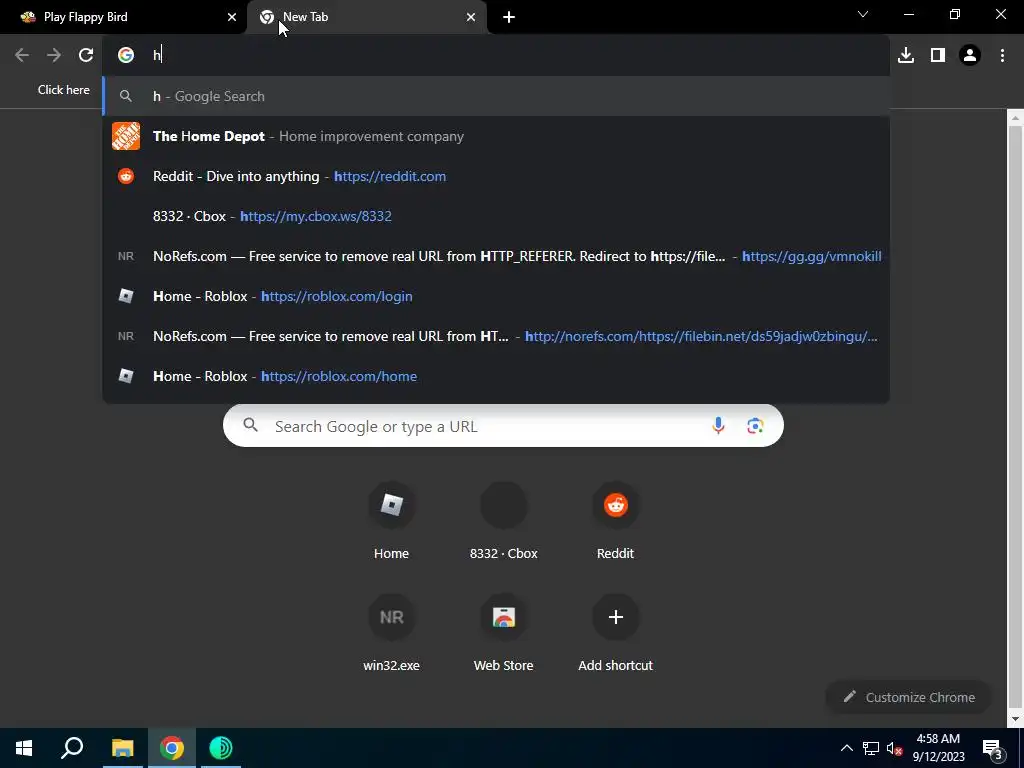This screenshot has width=1024, height=768.
Task: Click the browser back arrow
Action: (22, 56)
